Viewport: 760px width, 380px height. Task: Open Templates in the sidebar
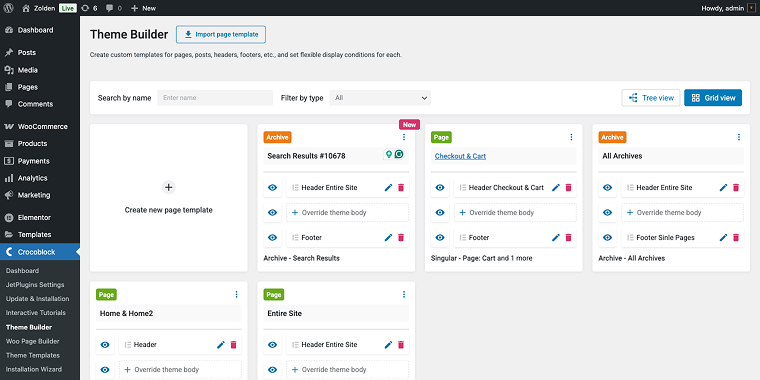(x=40, y=235)
